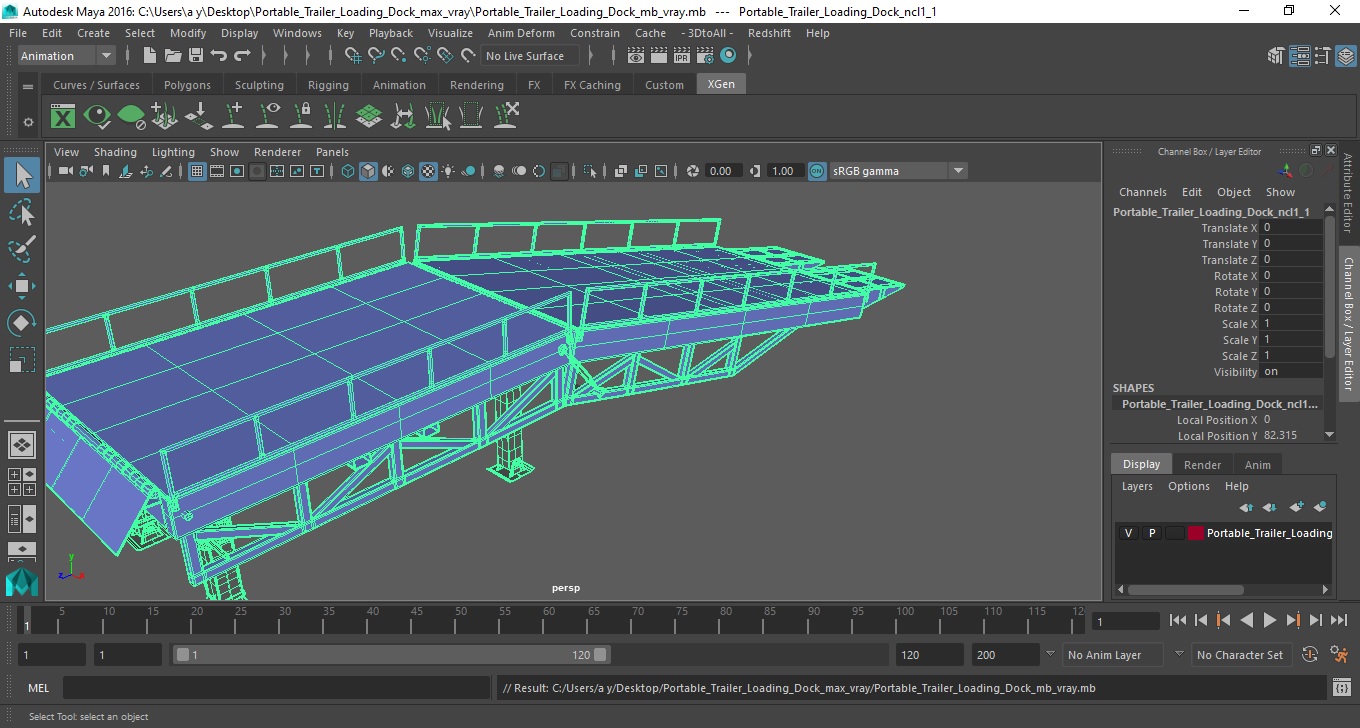Click the Save Scene floppy icon
The width and height of the screenshot is (1360, 728).
coord(196,56)
